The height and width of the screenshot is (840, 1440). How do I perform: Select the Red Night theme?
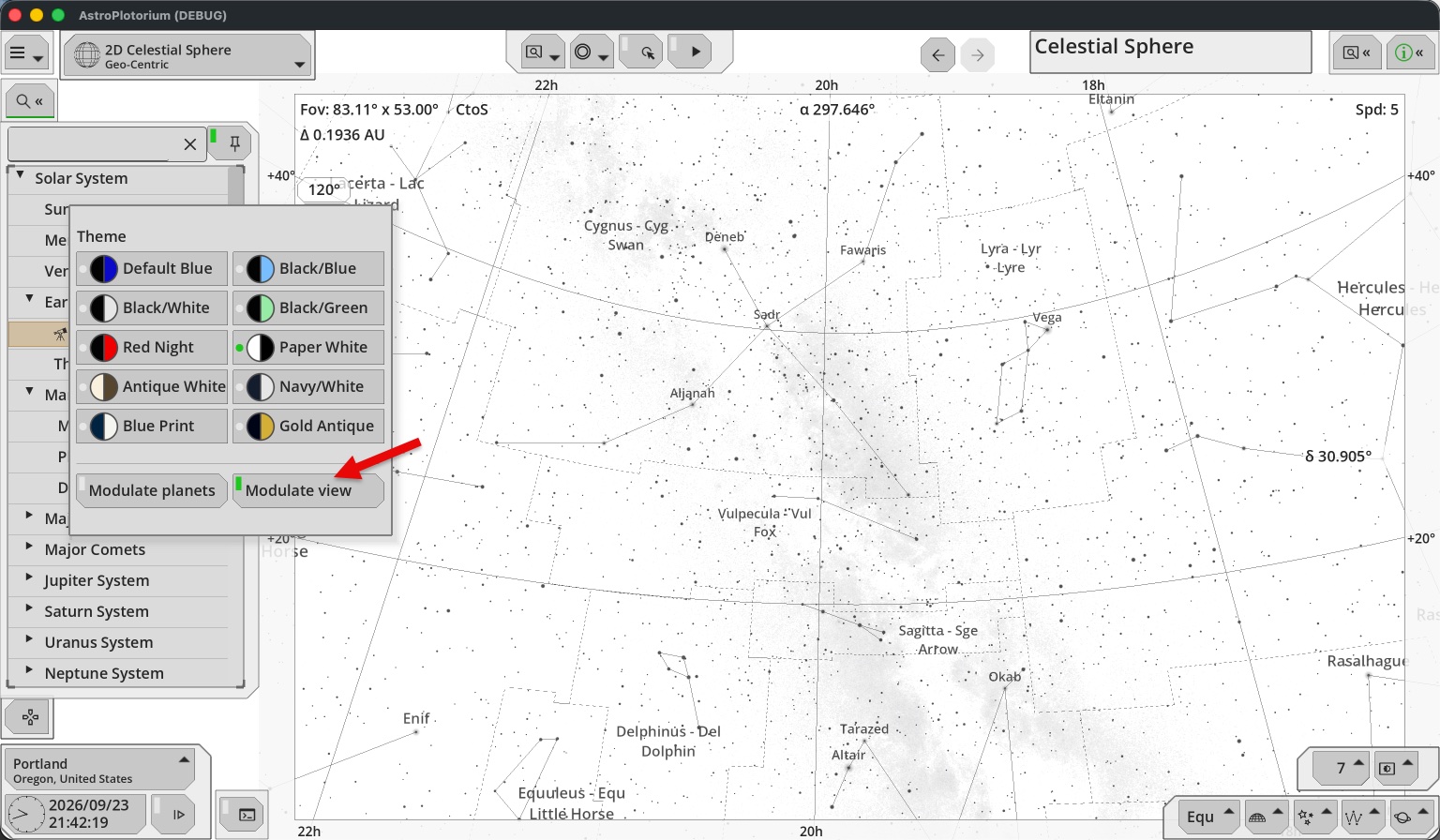(152, 347)
